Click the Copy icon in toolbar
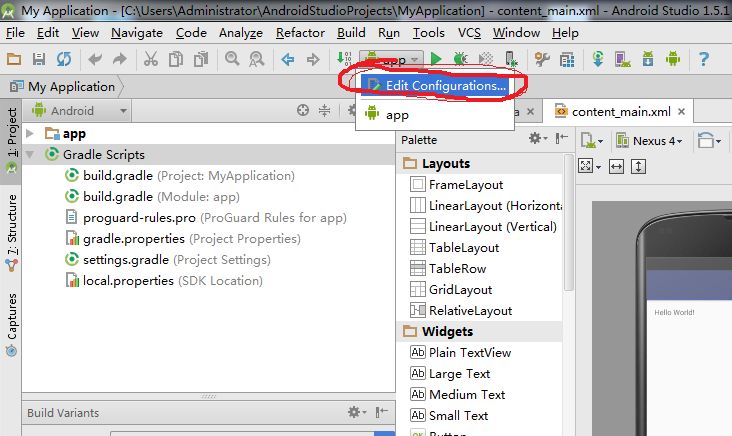The image size is (732, 436). pyautogui.click(x=176, y=59)
